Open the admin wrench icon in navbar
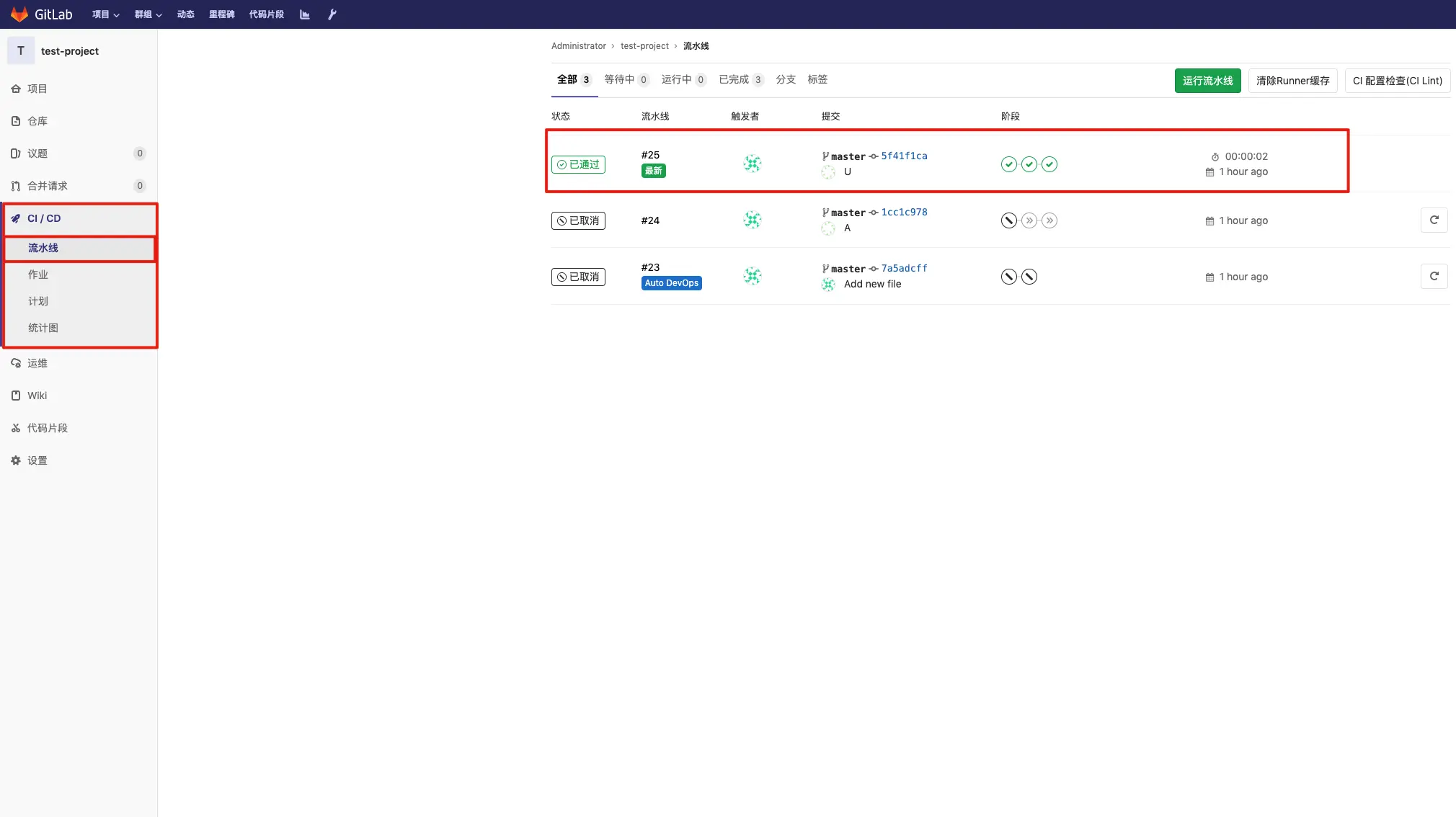Image resolution: width=1456 pixels, height=817 pixels. click(332, 14)
